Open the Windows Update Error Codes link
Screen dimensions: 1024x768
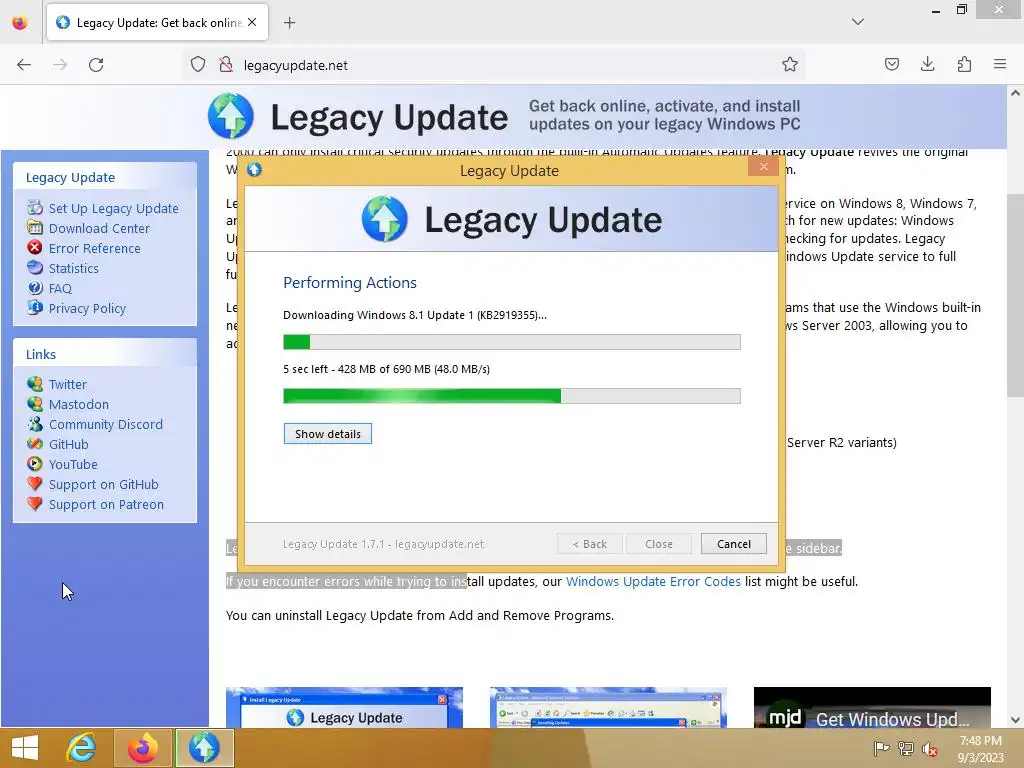(653, 581)
